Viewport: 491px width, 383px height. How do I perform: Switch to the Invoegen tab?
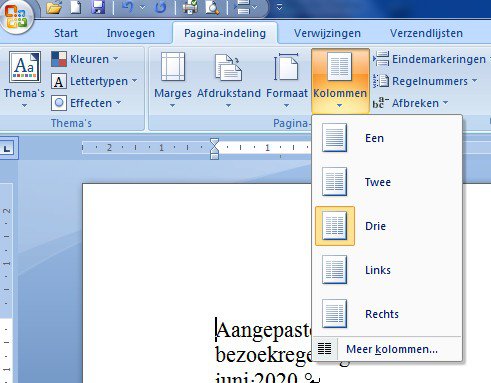coord(131,33)
